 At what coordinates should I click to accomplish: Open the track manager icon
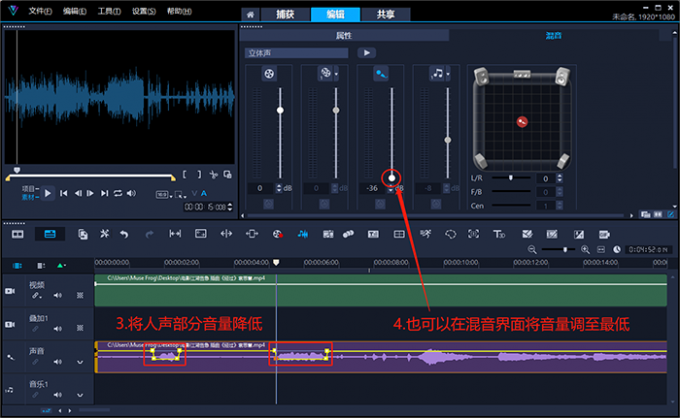(40, 265)
